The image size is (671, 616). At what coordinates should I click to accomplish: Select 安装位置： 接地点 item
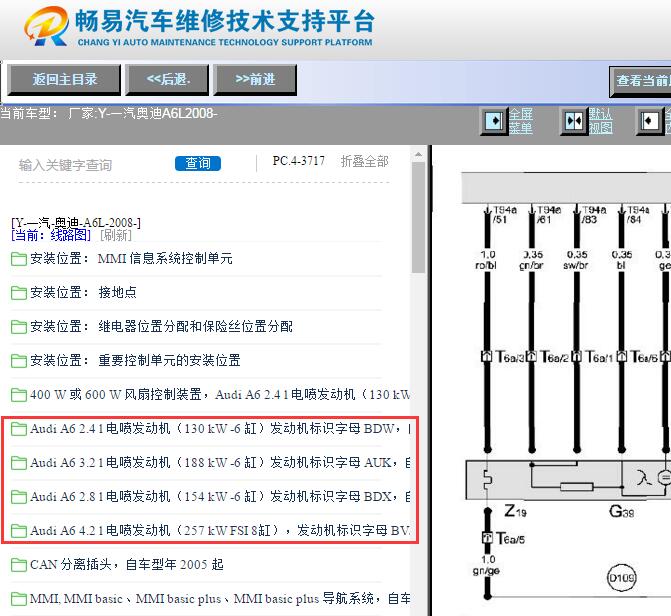83,292
